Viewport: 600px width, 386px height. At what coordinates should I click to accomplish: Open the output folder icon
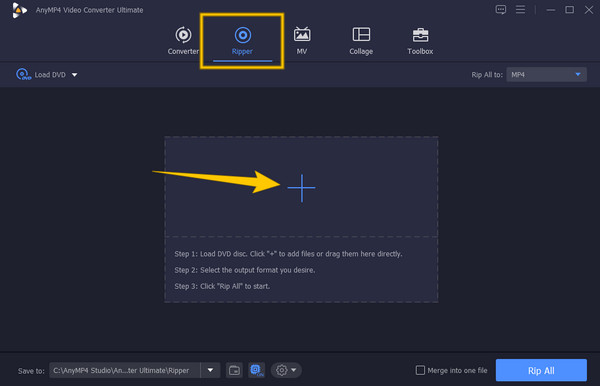(x=234, y=370)
